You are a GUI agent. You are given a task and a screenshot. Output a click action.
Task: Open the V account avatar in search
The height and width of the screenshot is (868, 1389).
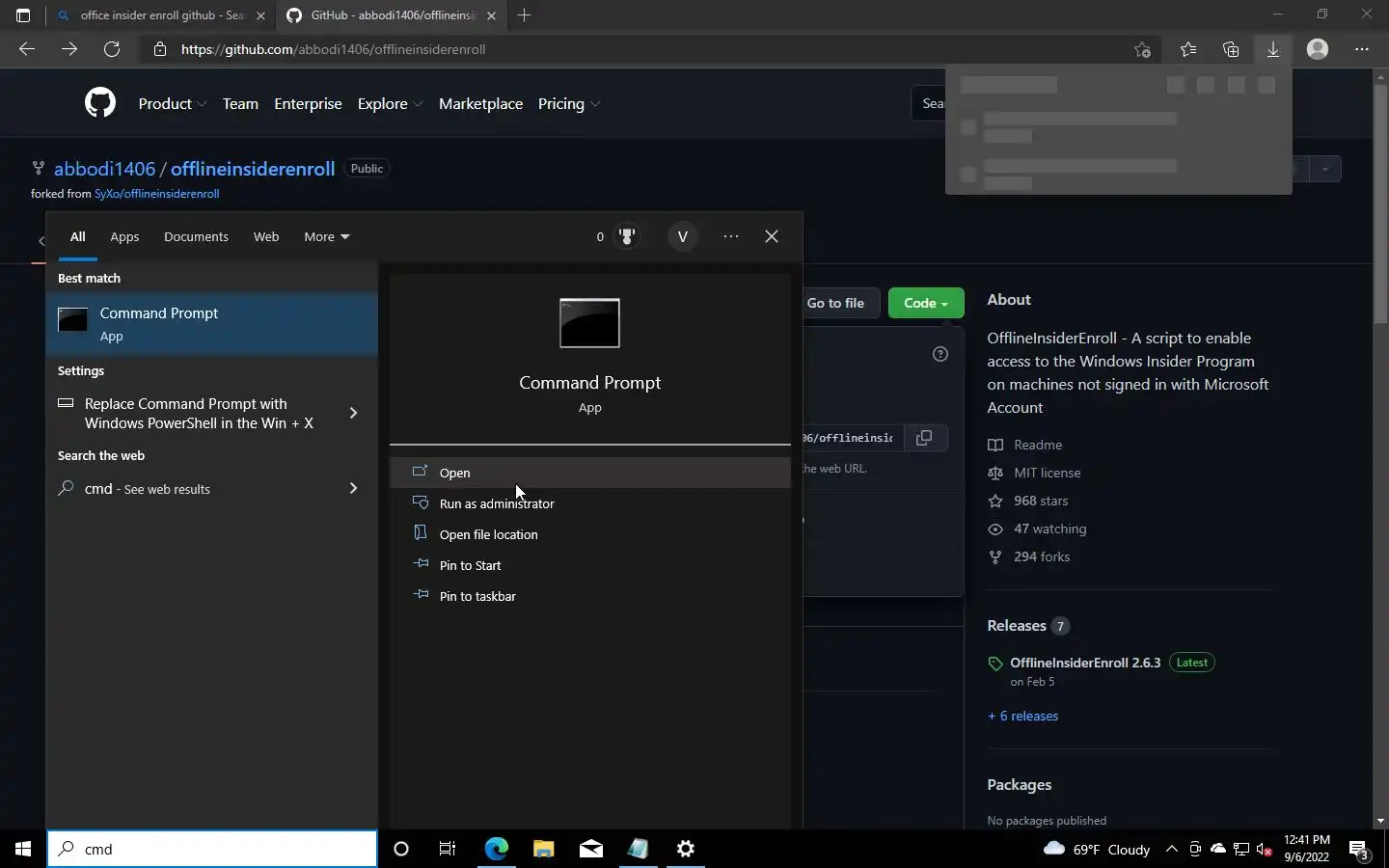(683, 236)
